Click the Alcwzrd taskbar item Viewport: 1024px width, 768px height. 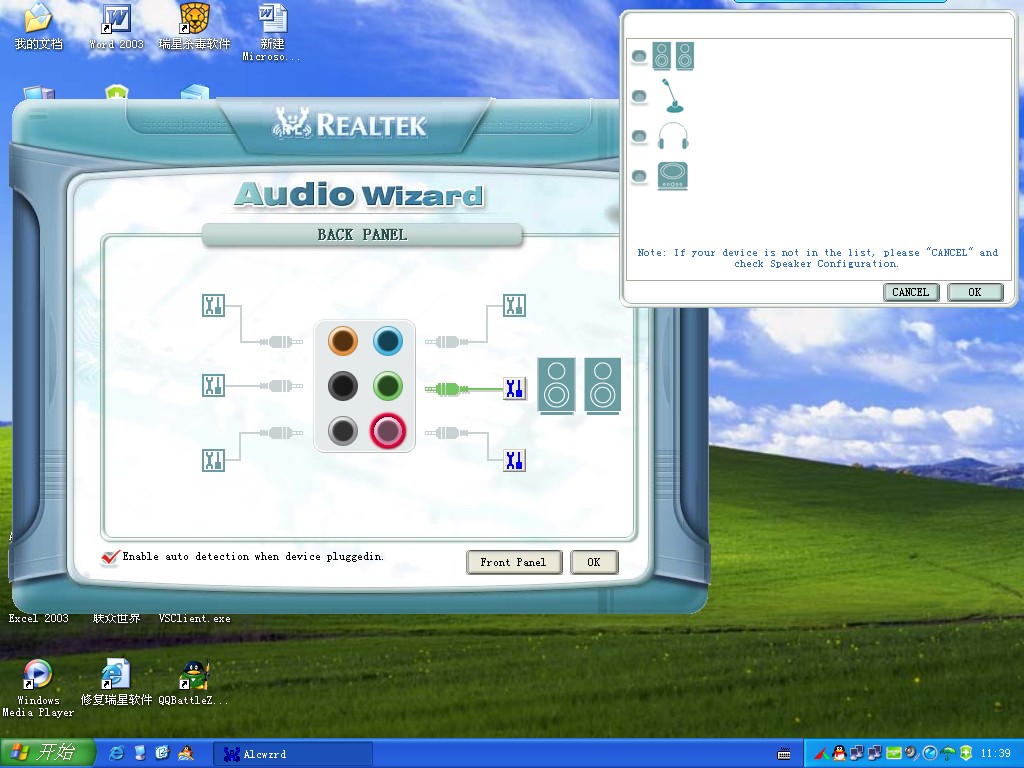coord(292,754)
